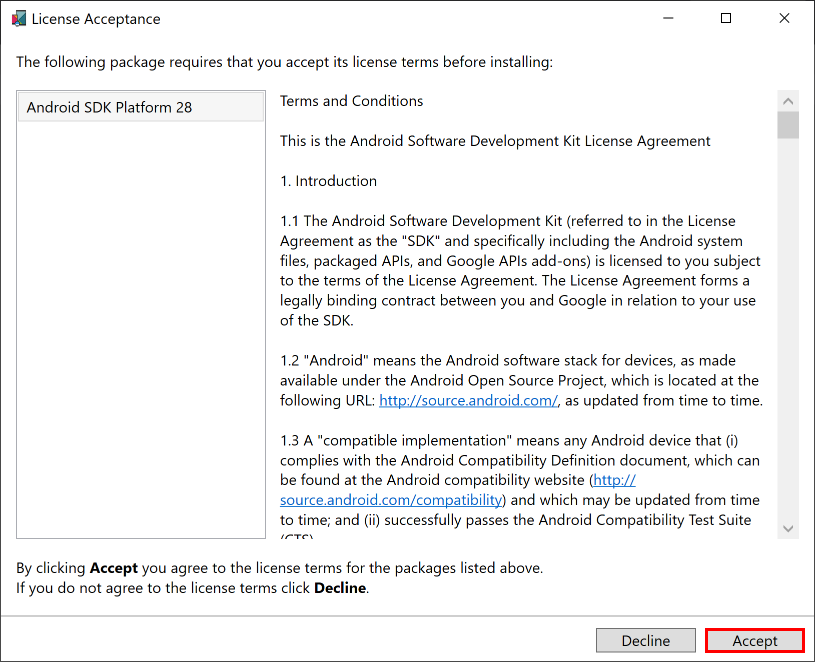Open the source.android.com link
Image resolution: width=815 pixels, height=662 pixels.
tap(467, 400)
